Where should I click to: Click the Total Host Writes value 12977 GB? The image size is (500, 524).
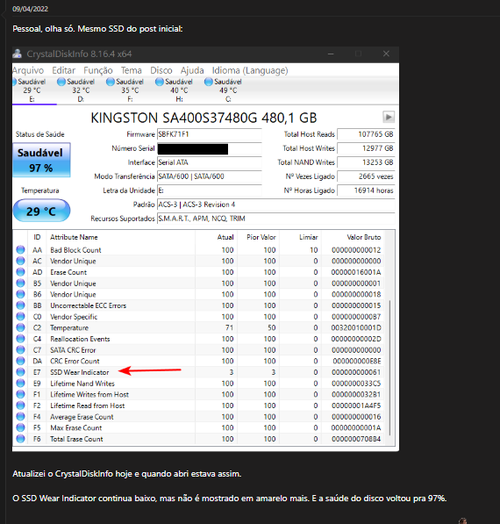tap(366, 148)
